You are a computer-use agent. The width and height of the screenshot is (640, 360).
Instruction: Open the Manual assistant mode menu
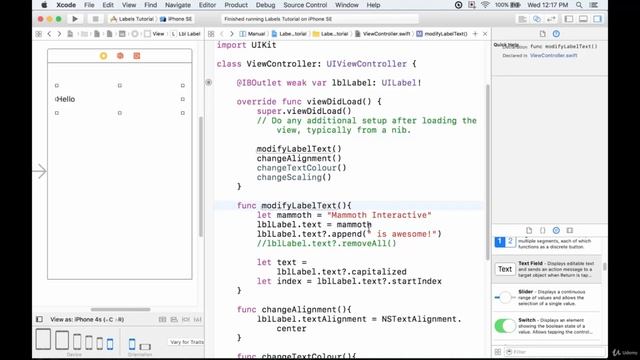coord(253,34)
